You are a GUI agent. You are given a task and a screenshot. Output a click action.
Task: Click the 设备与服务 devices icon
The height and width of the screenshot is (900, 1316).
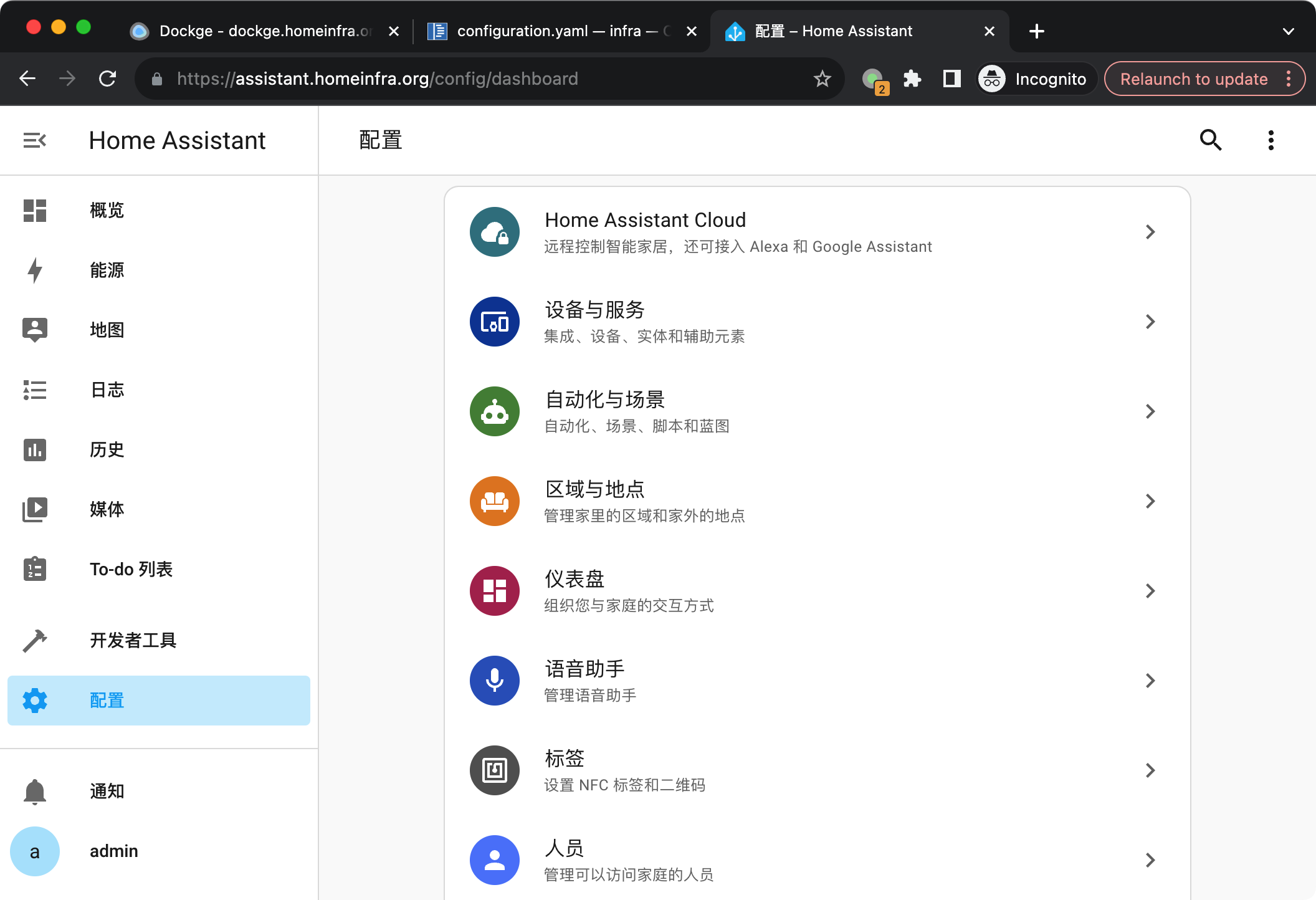[x=494, y=322]
